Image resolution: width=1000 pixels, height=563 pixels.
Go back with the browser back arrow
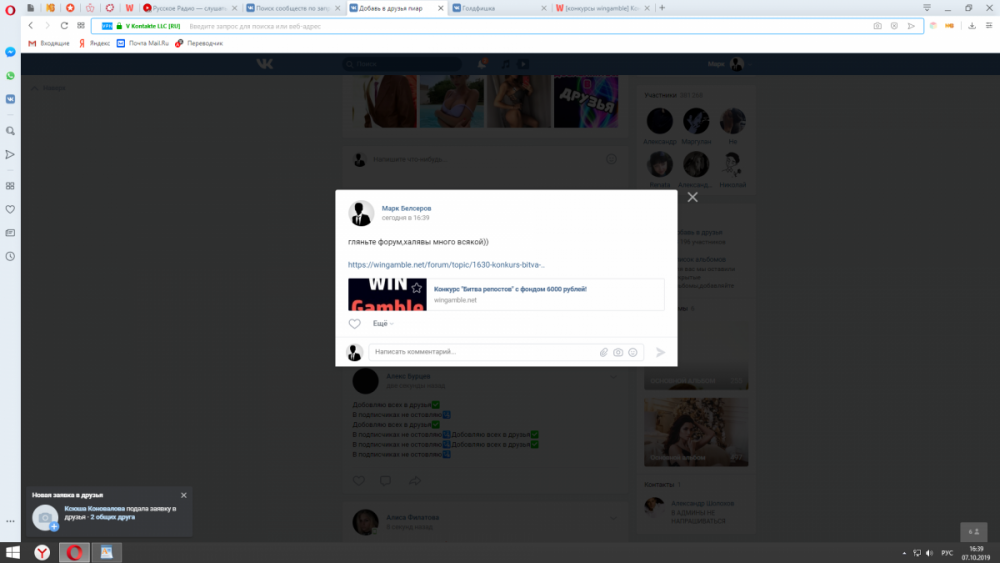pyautogui.click(x=31, y=26)
